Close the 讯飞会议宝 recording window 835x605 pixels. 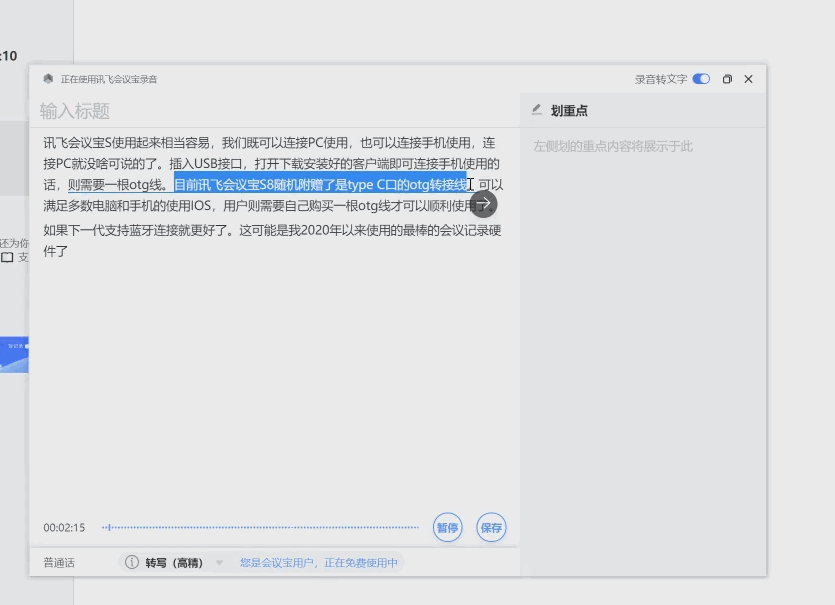pos(748,79)
